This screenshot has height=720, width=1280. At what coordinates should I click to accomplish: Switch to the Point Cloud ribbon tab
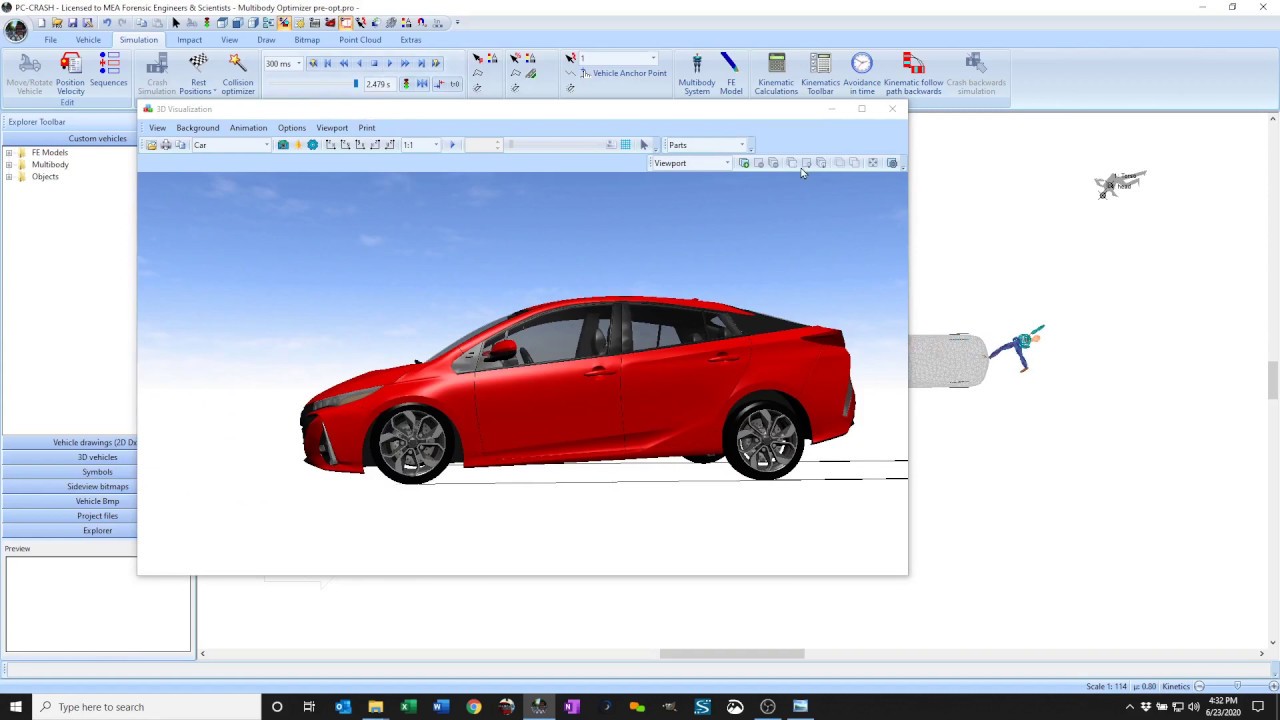pos(360,40)
